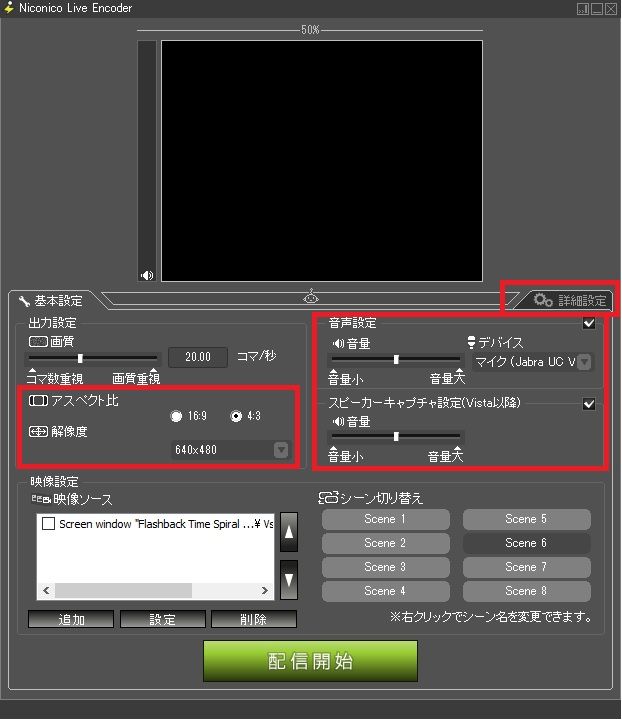Click the 解像度 resolution icon
This screenshot has width=622, height=720.
(x=38, y=432)
